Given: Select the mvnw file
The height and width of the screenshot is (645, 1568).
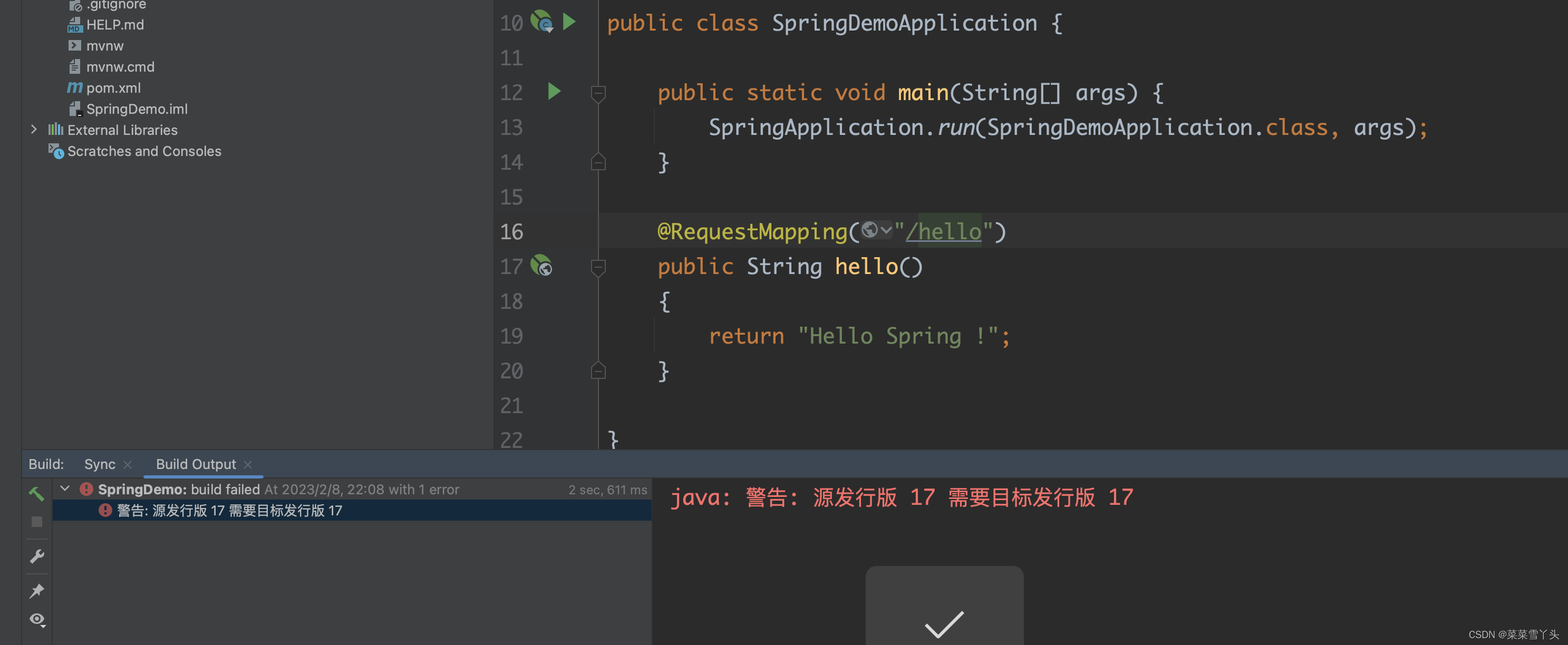Looking at the screenshot, I should click(105, 46).
